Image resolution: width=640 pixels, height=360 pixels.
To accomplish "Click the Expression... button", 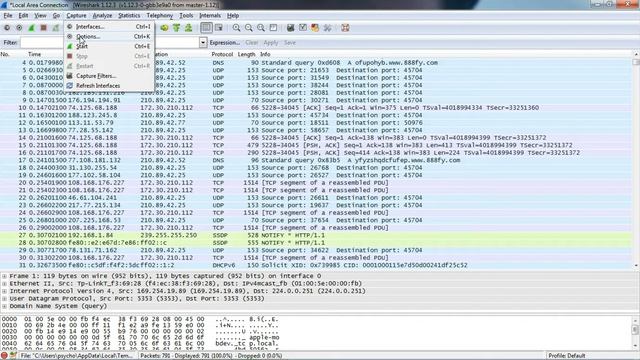I will [224, 42].
